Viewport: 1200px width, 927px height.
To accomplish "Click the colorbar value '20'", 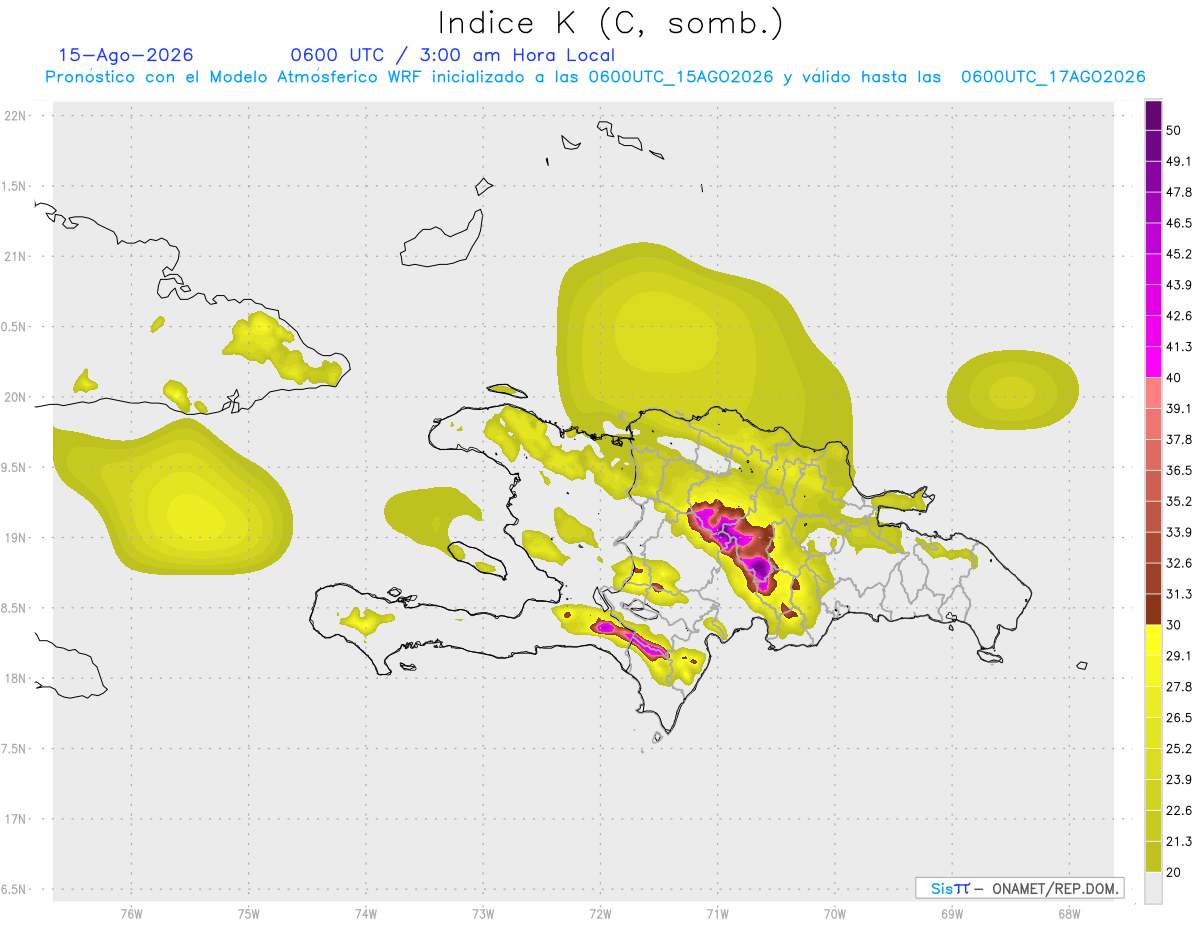I will tap(1174, 872).
